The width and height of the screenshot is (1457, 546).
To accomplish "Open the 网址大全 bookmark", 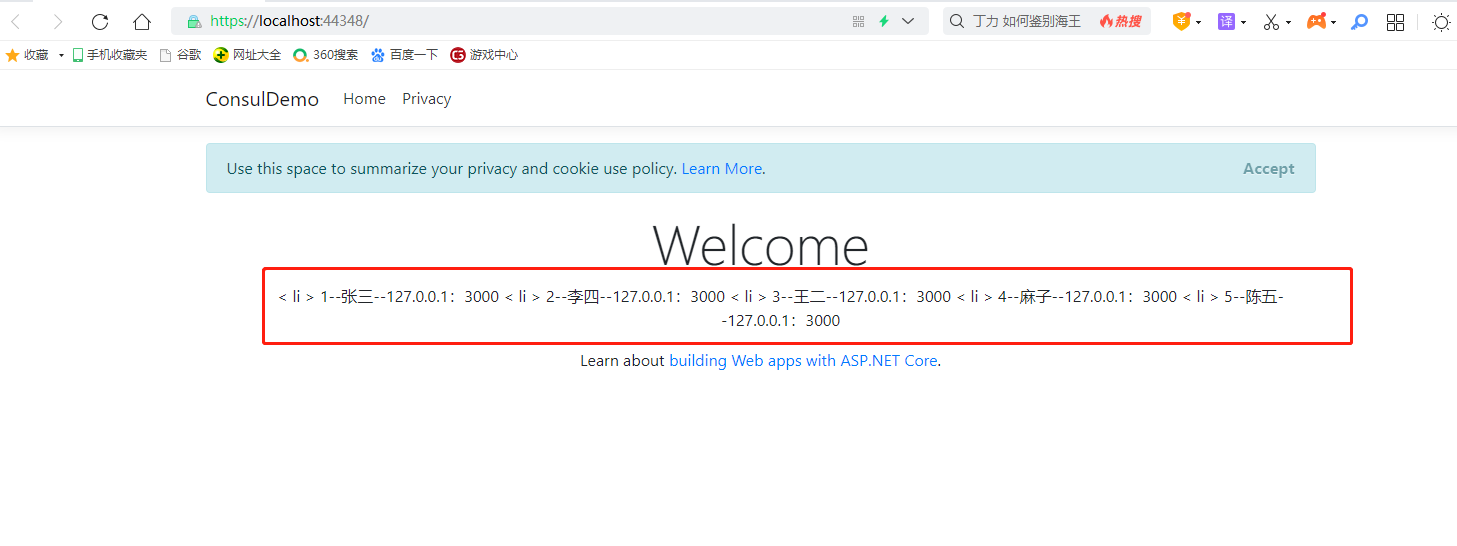I will point(248,55).
